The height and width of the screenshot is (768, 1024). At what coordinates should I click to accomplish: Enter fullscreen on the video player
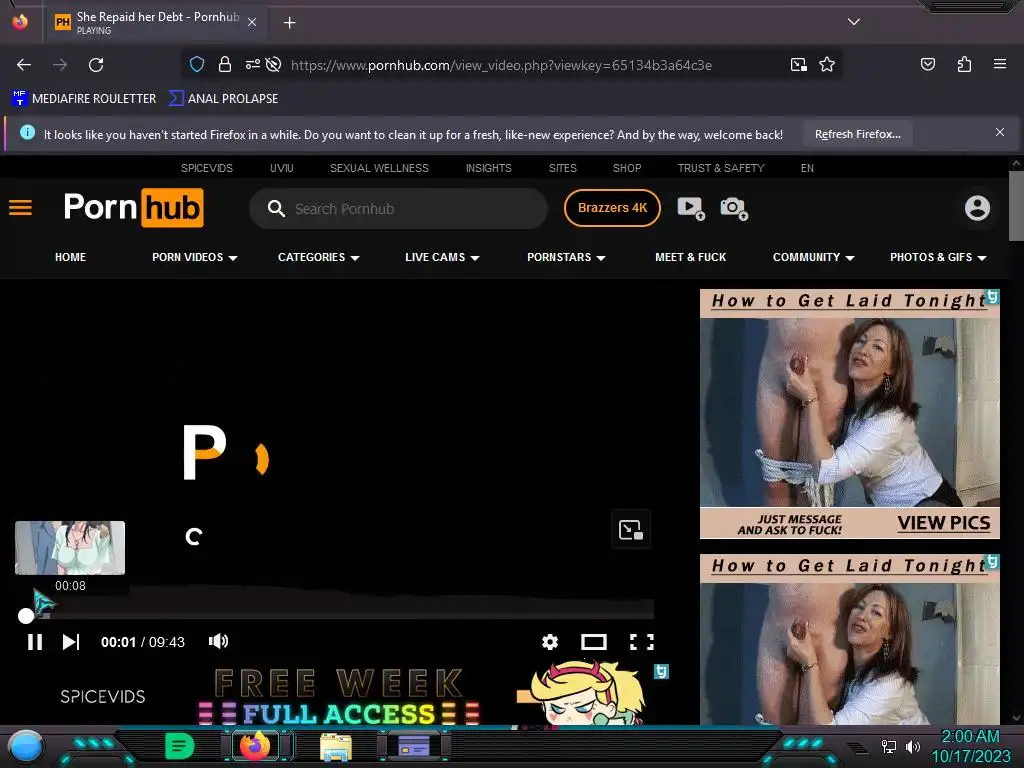(641, 642)
